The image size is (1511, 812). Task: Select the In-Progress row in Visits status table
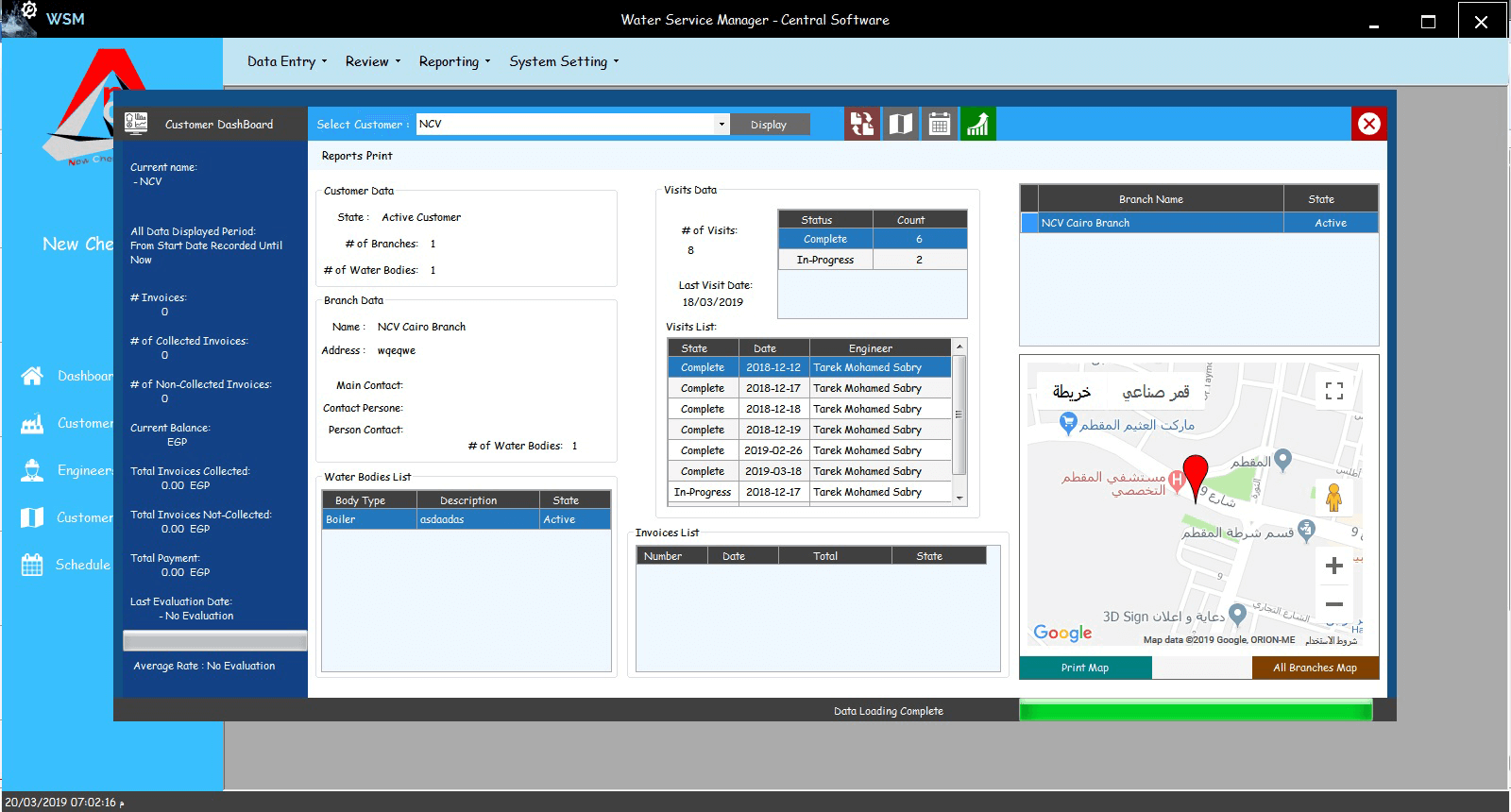tap(824, 260)
